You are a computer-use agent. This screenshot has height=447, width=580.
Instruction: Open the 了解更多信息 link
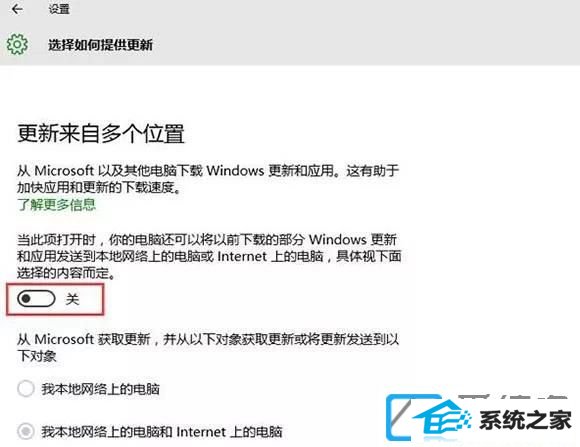point(57,205)
